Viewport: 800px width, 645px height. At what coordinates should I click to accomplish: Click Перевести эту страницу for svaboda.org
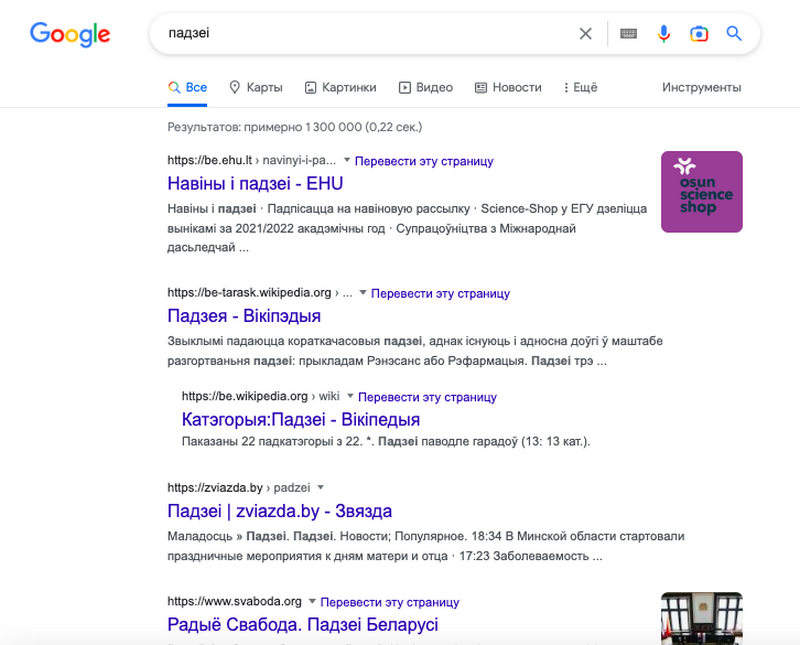tap(390, 602)
